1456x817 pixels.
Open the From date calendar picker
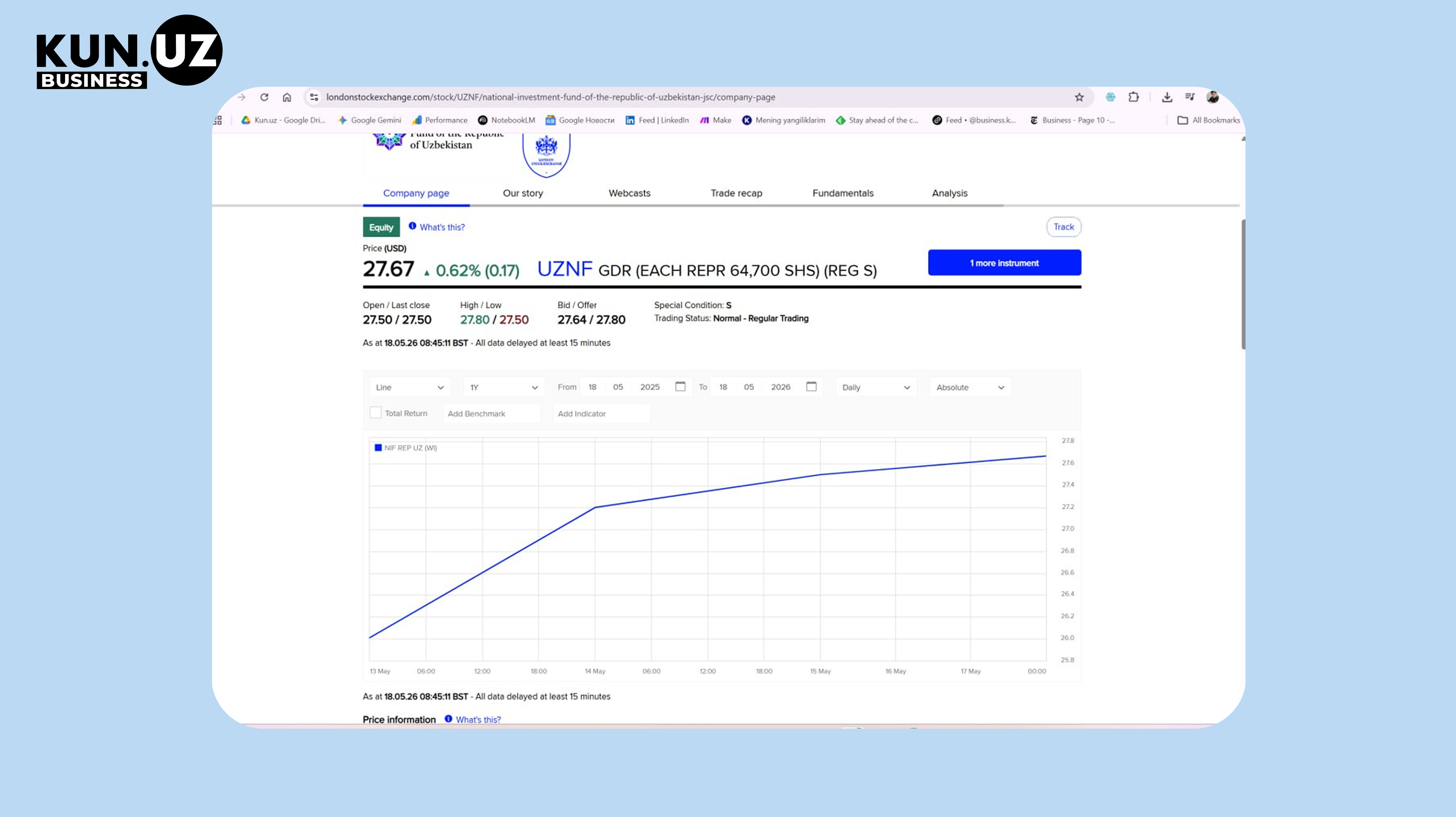(x=681, y=386)
